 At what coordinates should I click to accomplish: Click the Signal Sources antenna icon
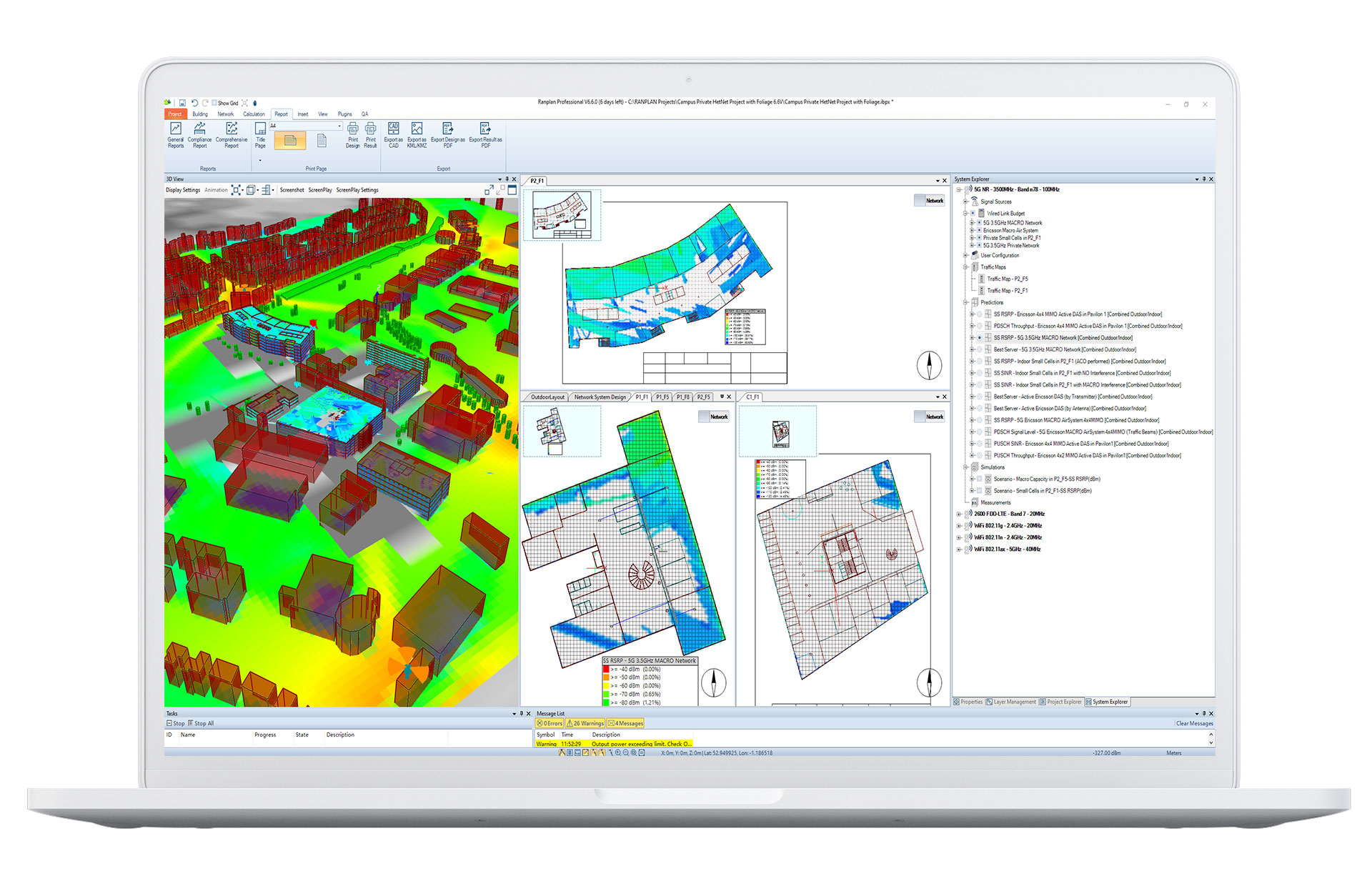coord(974,201)
